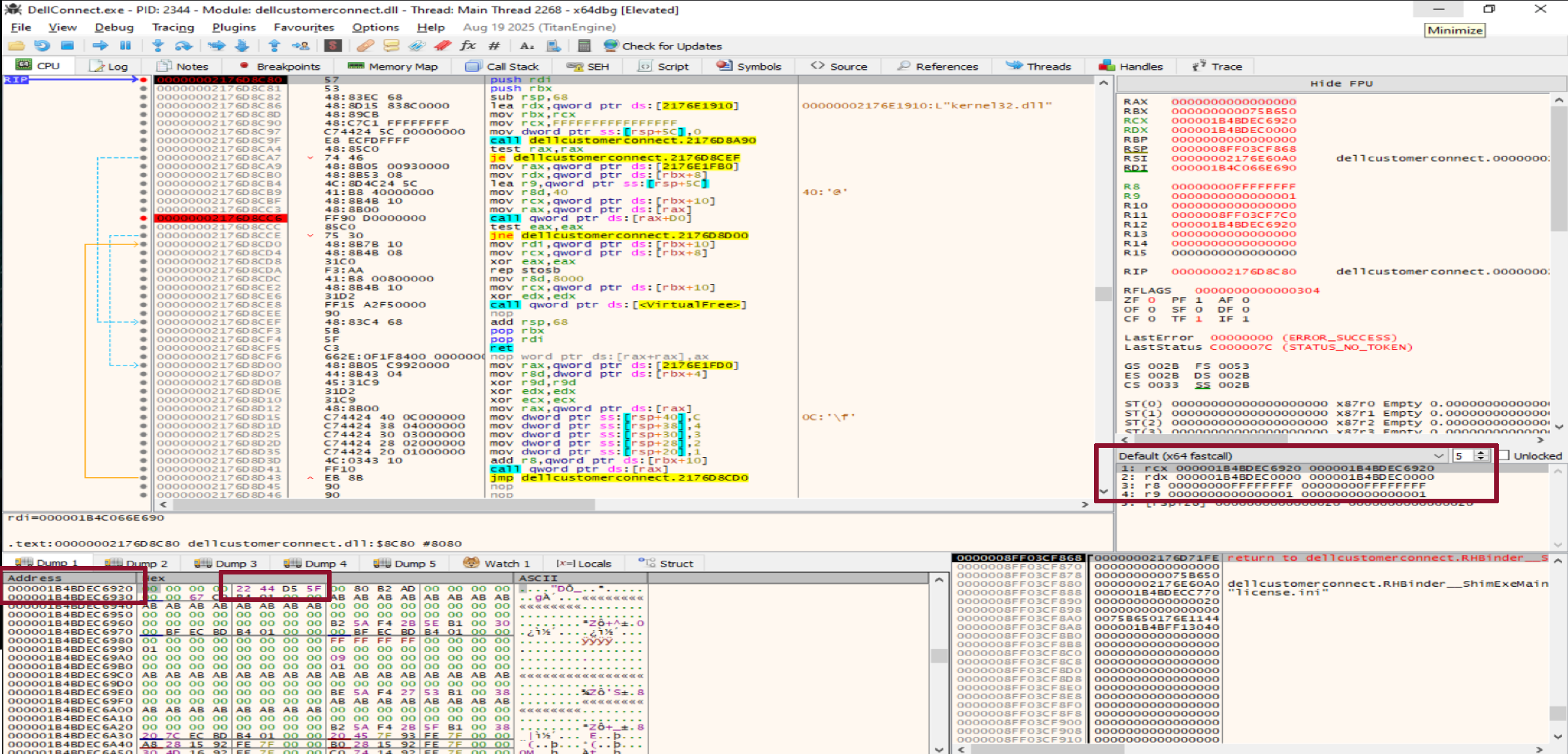Viewport: 1568px width, 754px height.
Task: Open the Tracing menu
Action: [173, 27]
